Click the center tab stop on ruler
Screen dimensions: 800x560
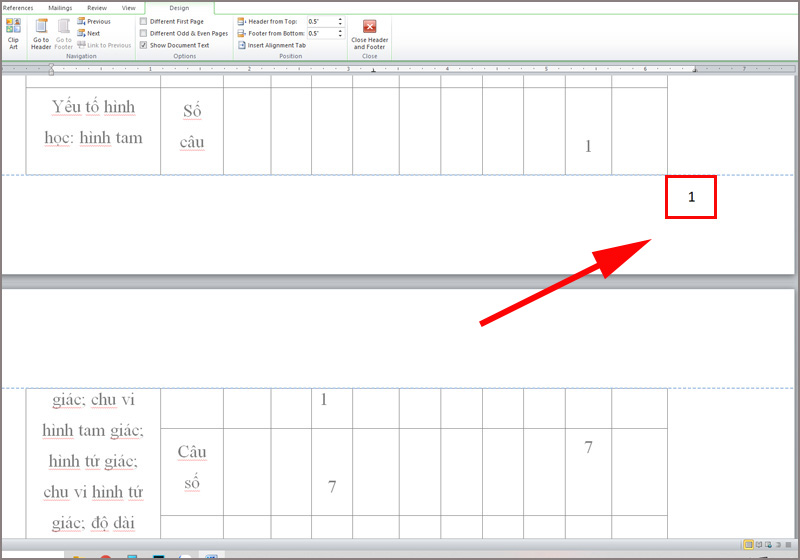point(373,70)
